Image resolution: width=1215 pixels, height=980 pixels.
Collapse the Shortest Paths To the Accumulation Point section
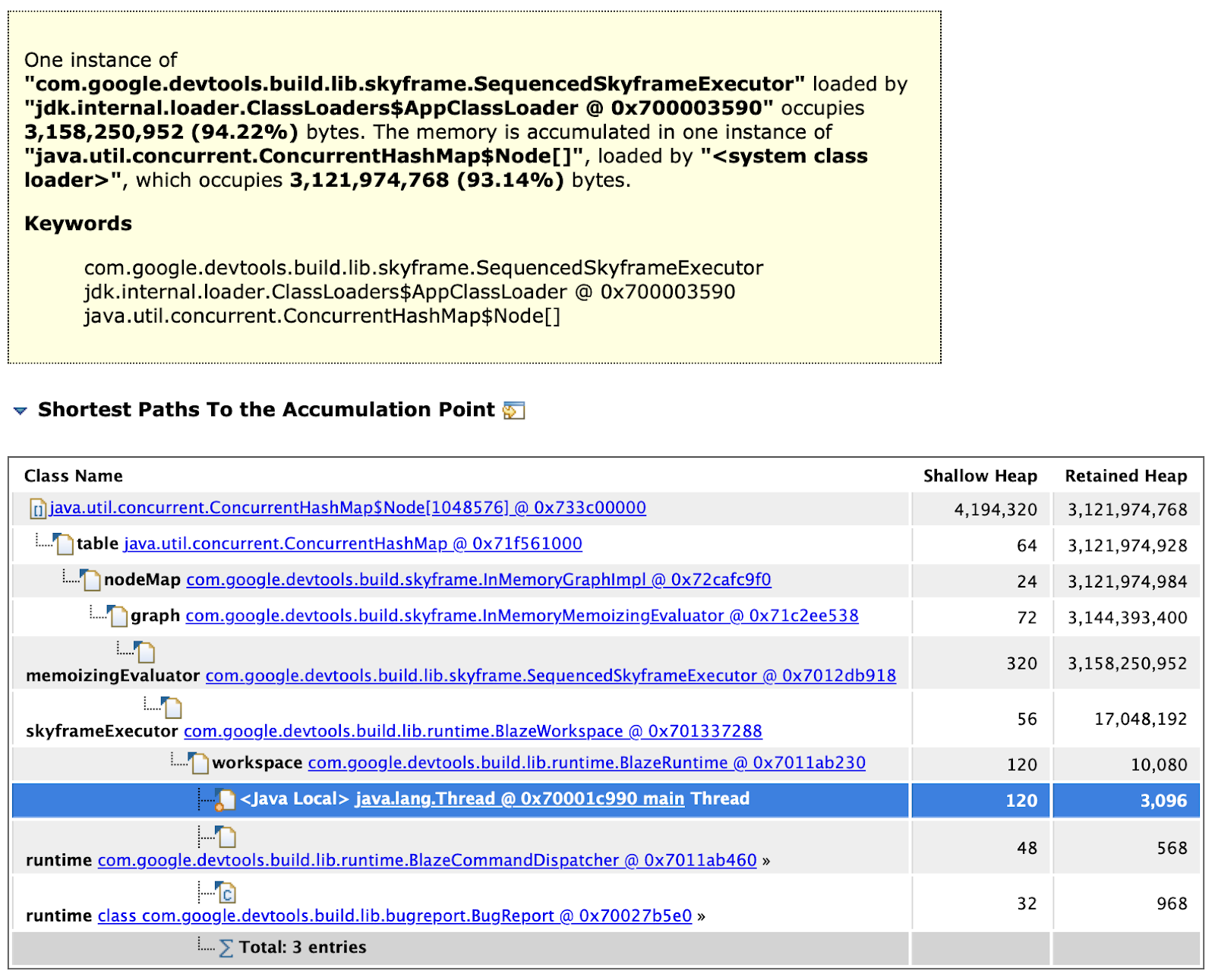[x=21, y=411]
